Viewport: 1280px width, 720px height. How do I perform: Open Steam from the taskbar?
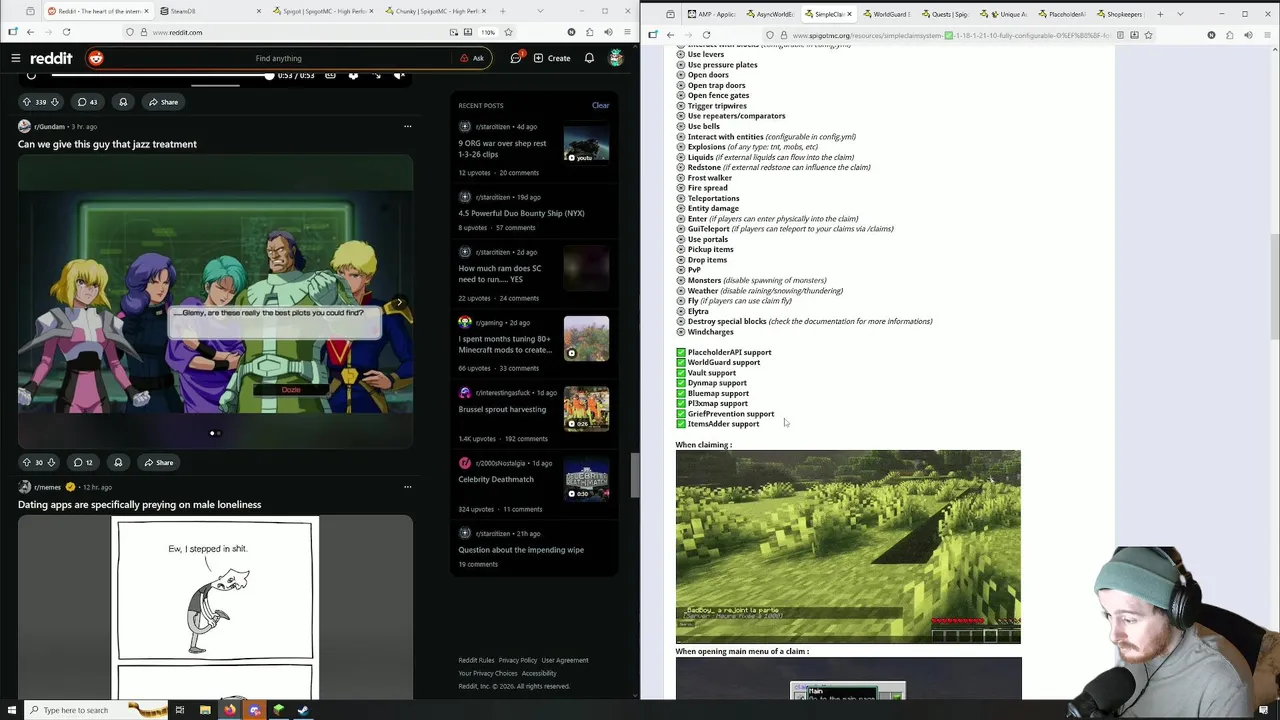point(303,710)
